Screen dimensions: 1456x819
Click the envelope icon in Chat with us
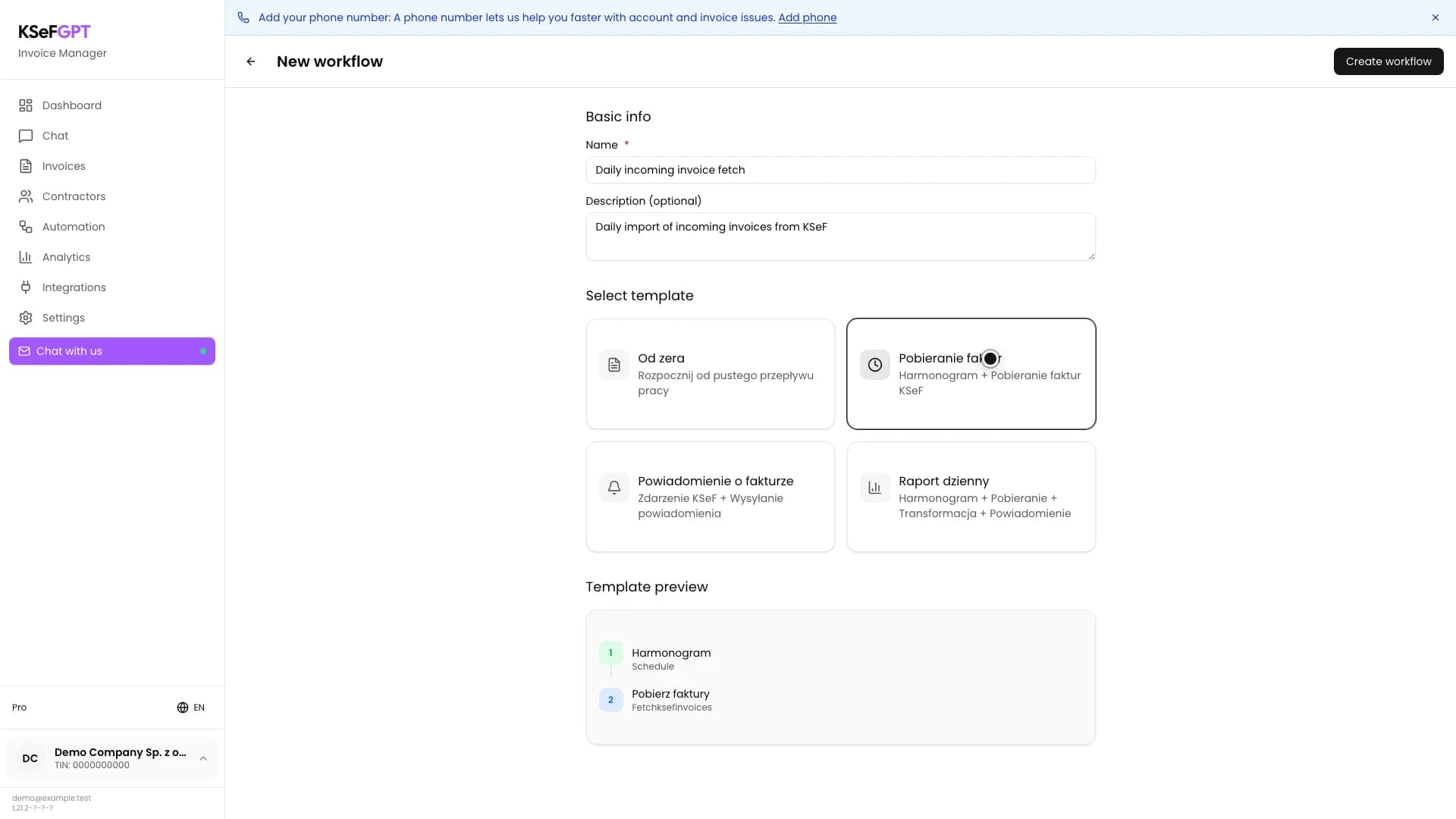(24, 351)
